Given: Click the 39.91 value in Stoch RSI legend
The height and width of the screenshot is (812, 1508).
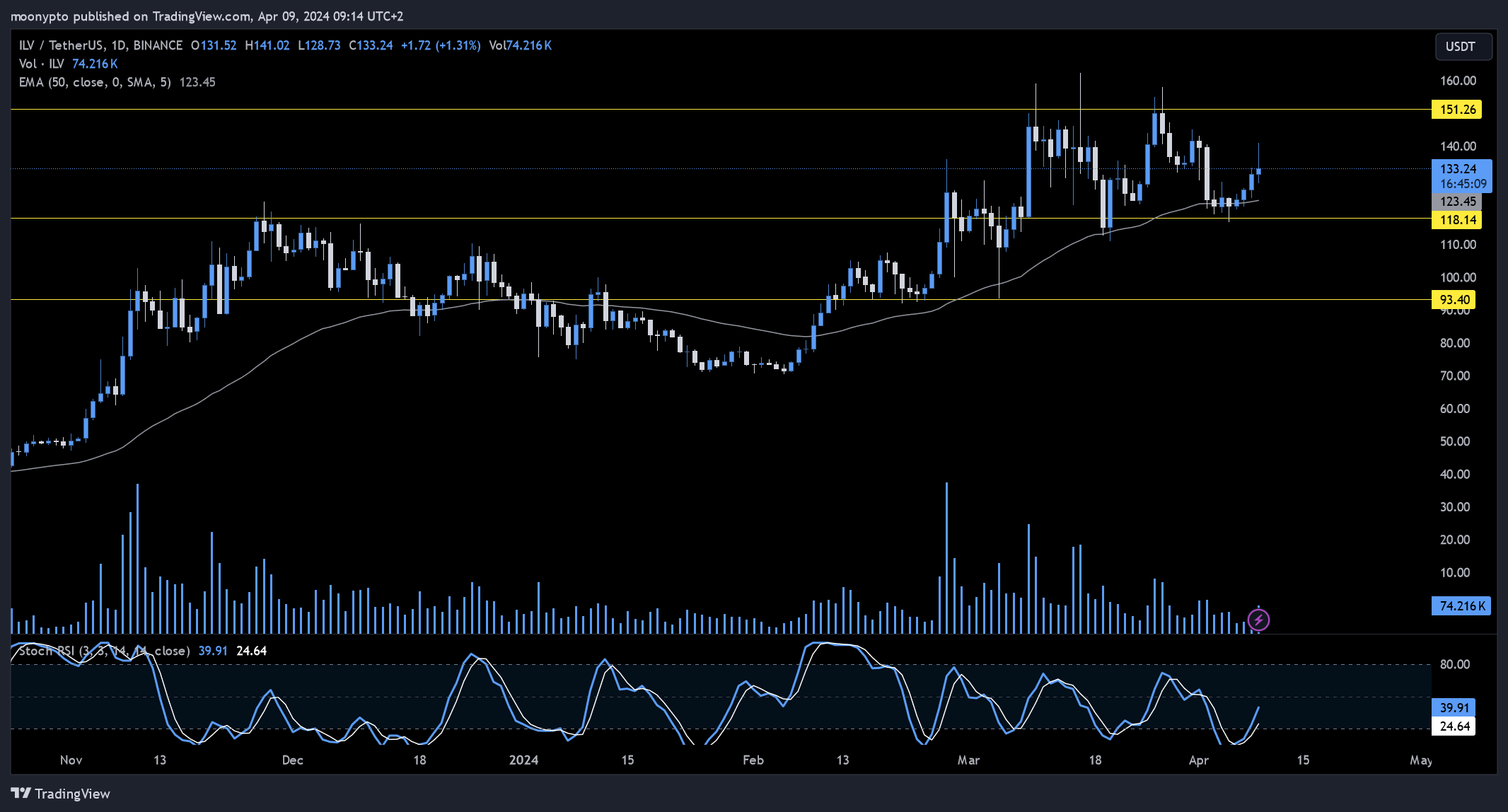Looking at the screenshot, I should [213, 651].
